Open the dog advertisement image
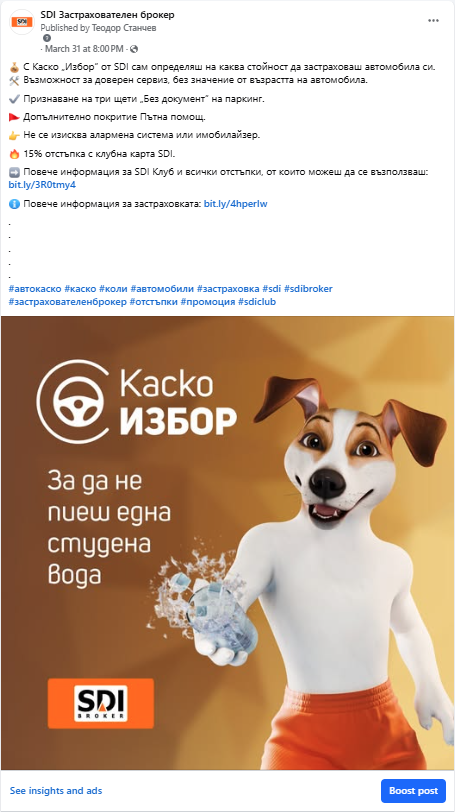This screenshot has height=812, width=455. (x=227, y=543)
